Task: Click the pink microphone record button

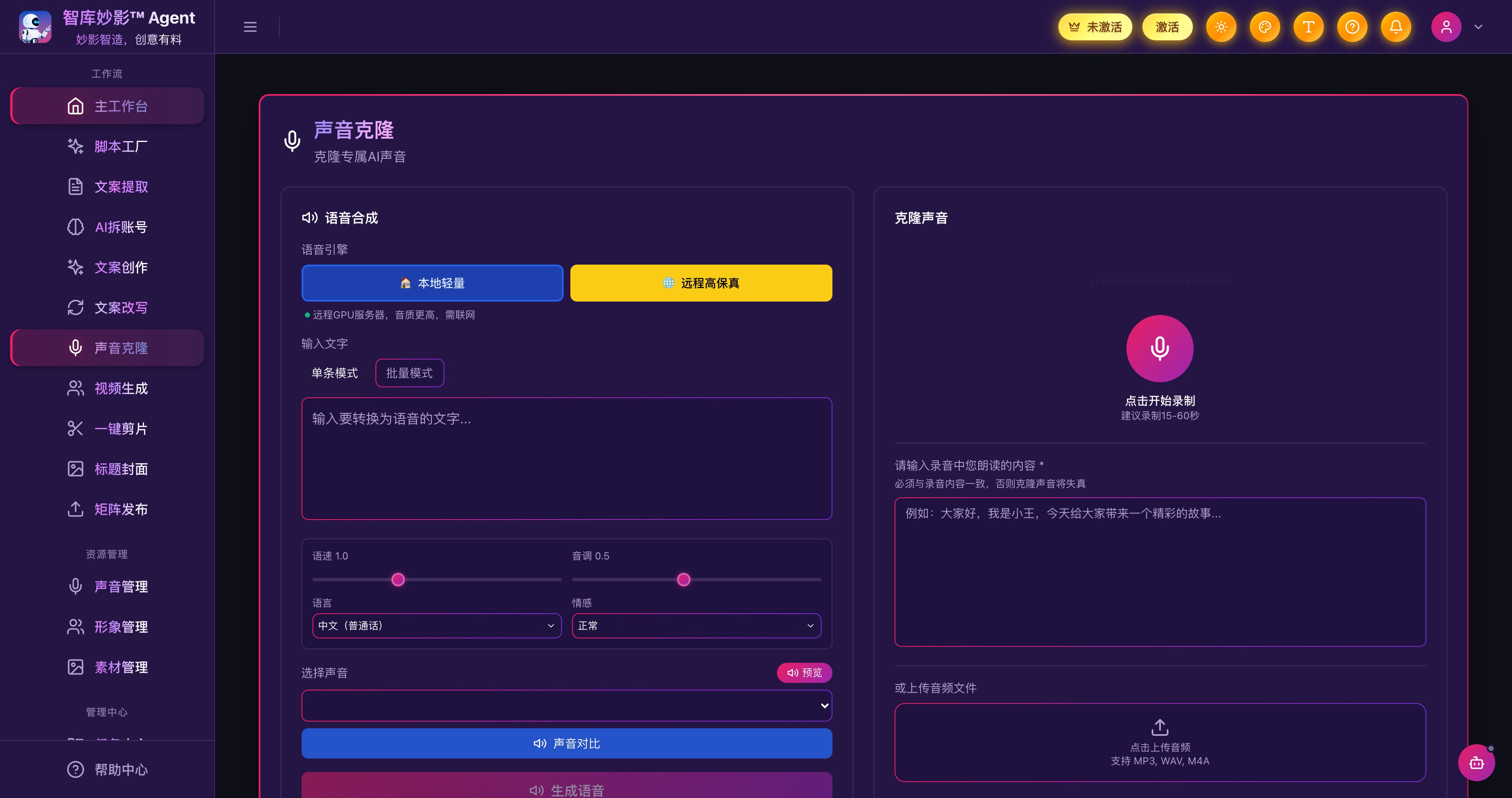Action: coord(1159,349)
